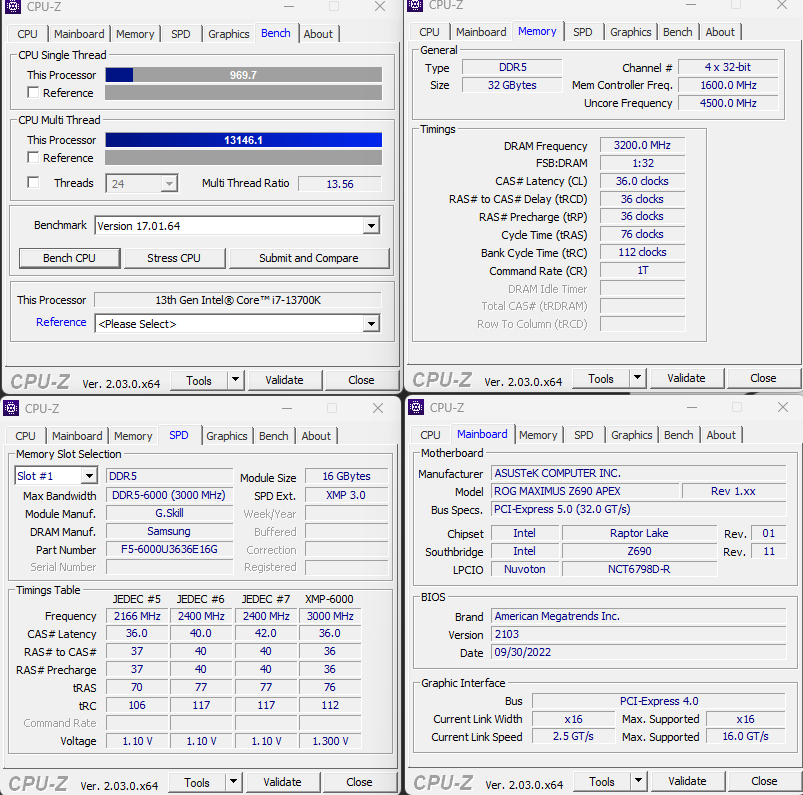Screen dimensions: 803x795
Task: Select the About tab in the Bench window
Action: pyautogui.click(x=318, y=34)
